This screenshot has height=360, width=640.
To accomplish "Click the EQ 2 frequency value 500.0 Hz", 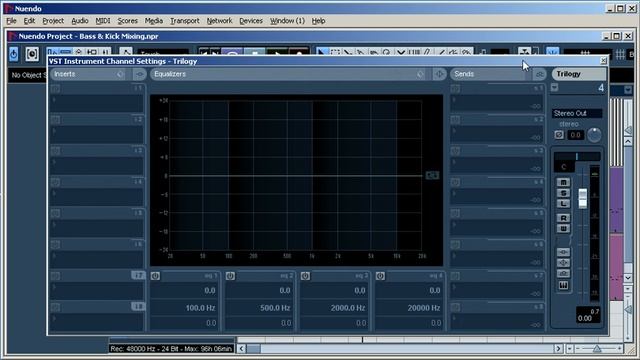I will [275, 308].
